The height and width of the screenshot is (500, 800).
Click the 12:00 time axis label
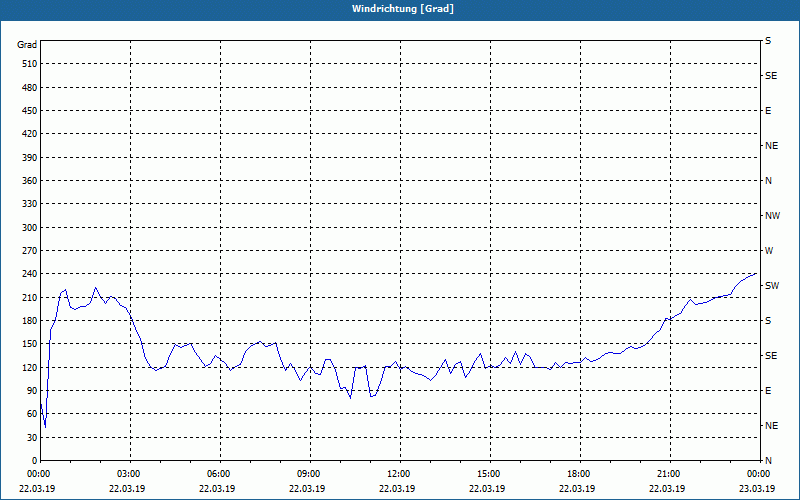point(401,474)
